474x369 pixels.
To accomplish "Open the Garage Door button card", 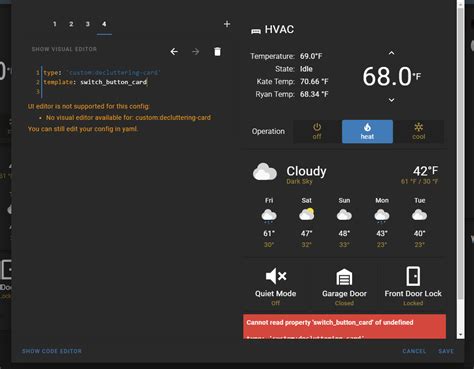I will coord(344,286).
